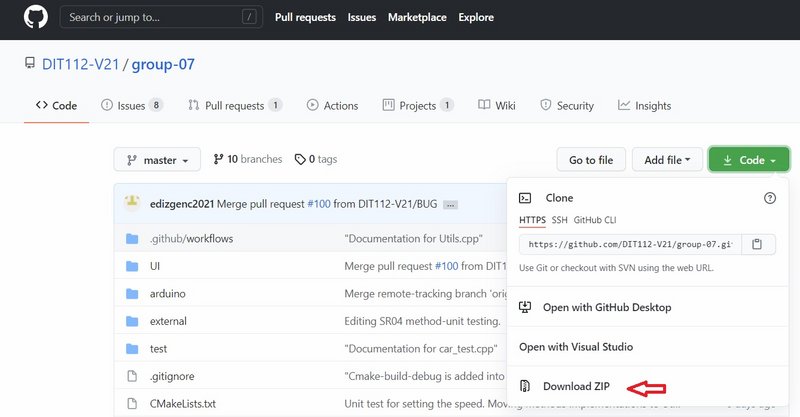800x417 pixels.
Task: Click the Go to file button
Action: click(x=591, y=160)
